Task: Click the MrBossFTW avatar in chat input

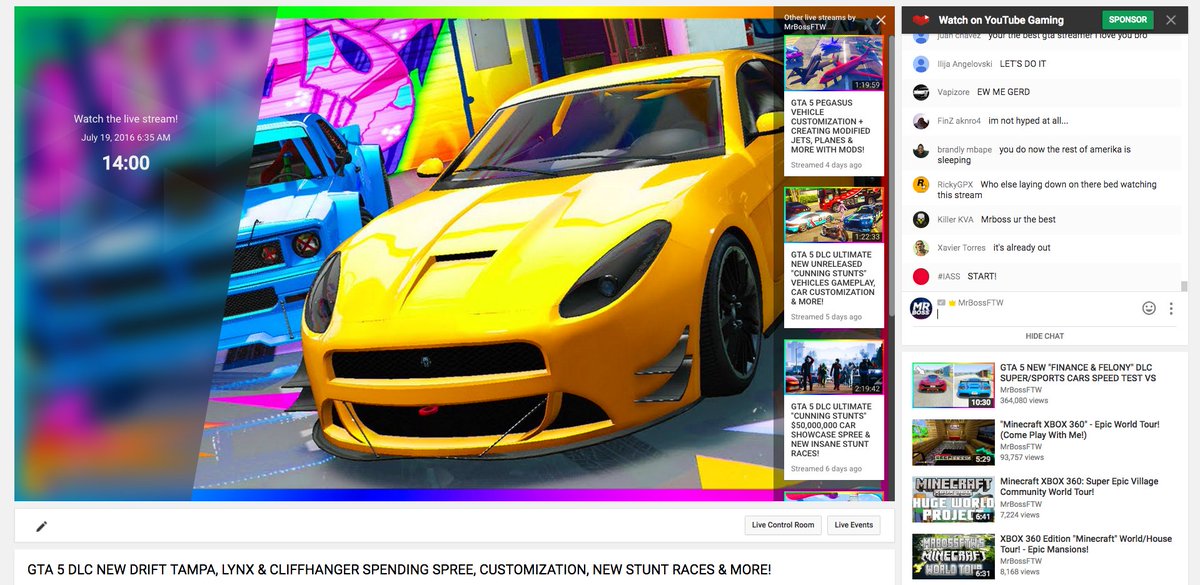Action: pos(921,308)
